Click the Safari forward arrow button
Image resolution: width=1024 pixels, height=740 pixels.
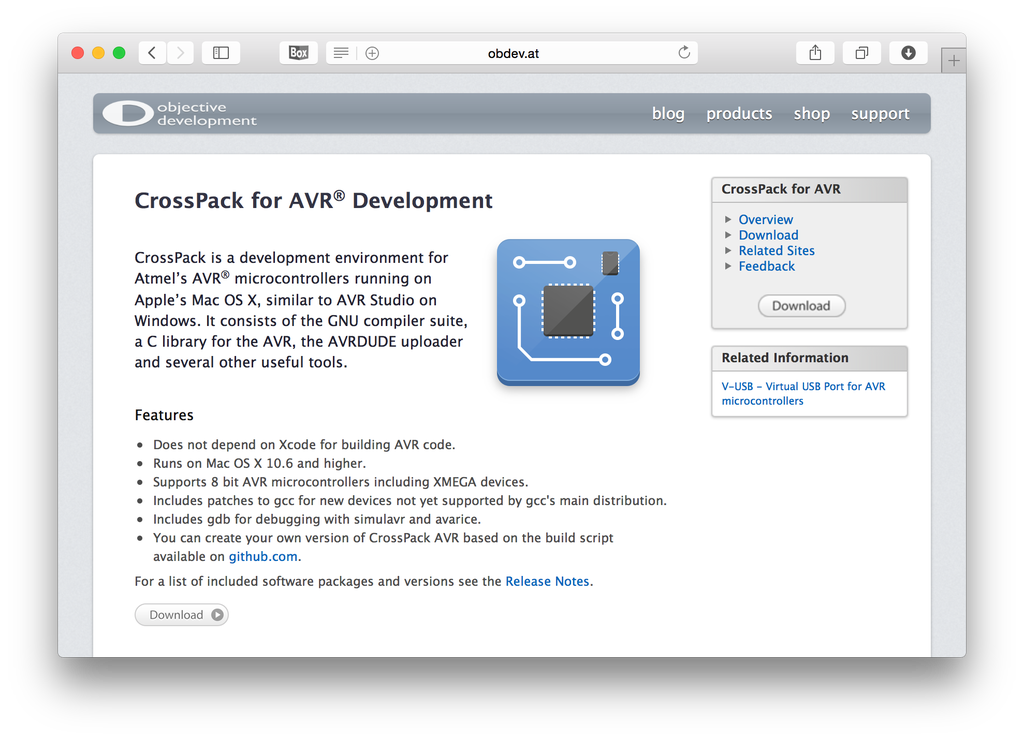(180, 53)
